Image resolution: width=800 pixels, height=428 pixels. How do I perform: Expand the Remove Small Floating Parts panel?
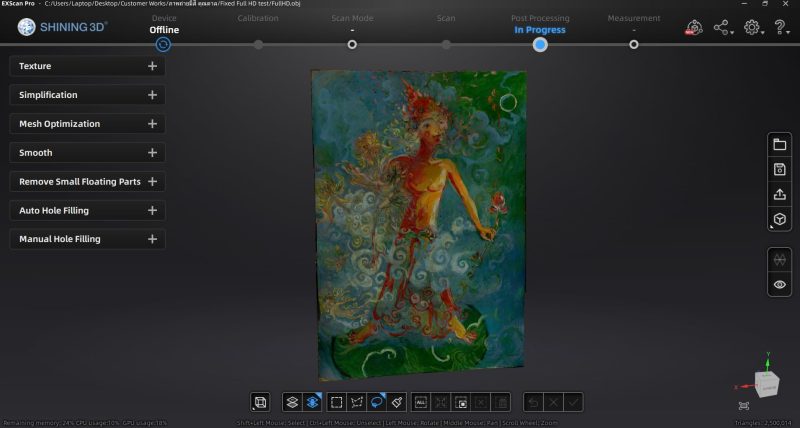87,182
